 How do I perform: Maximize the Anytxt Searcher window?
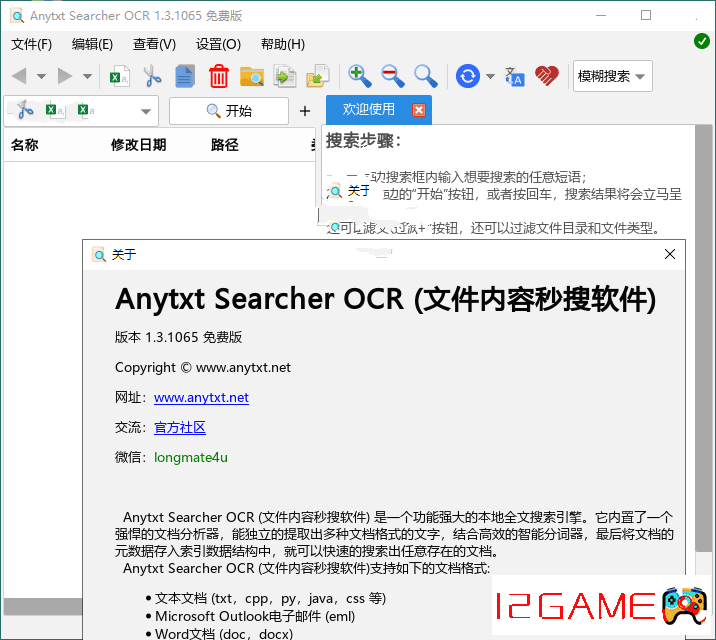click(646, 16)
